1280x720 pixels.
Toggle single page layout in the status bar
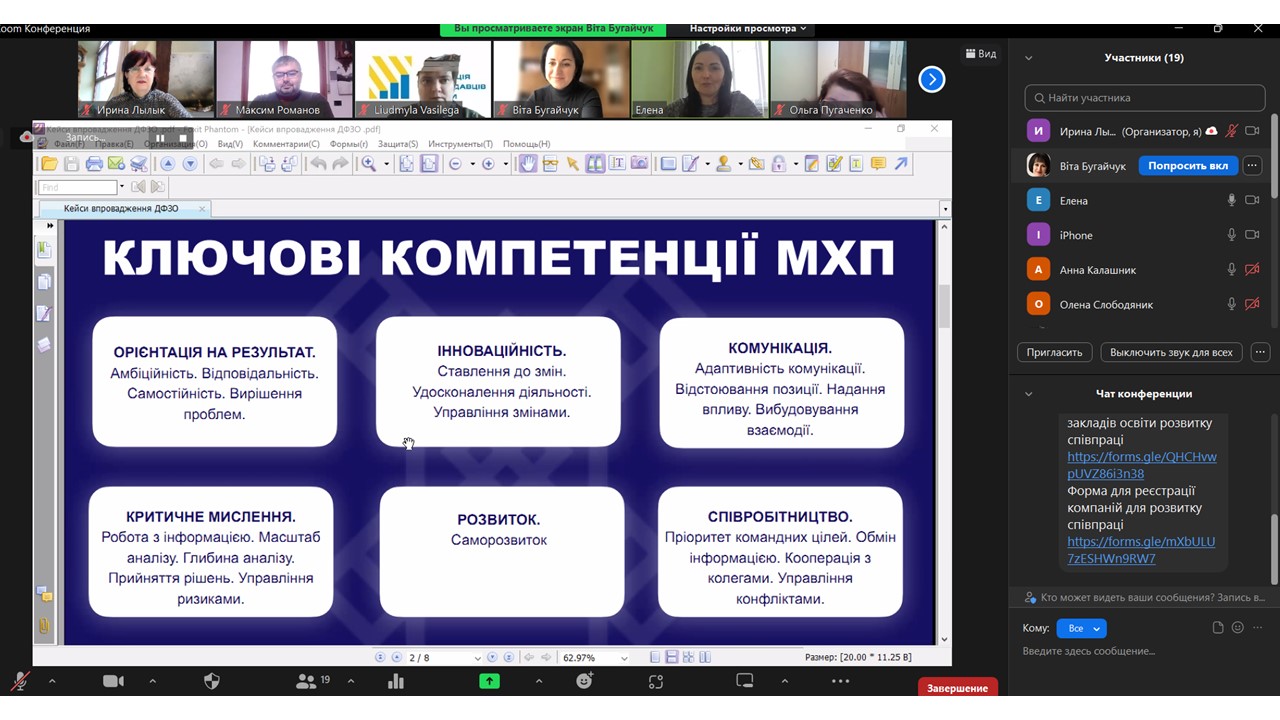pos(654,657)
